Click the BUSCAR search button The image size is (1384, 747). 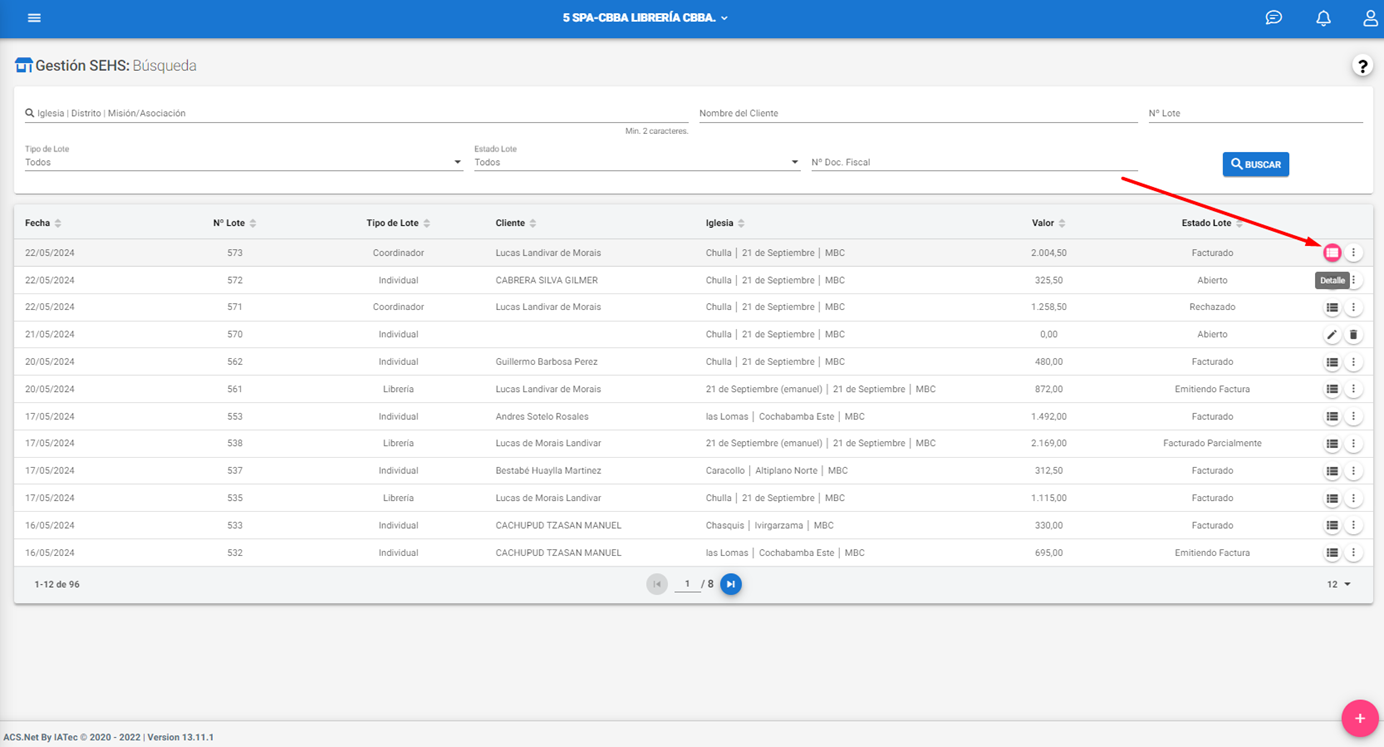click(x=1256, y=164)
